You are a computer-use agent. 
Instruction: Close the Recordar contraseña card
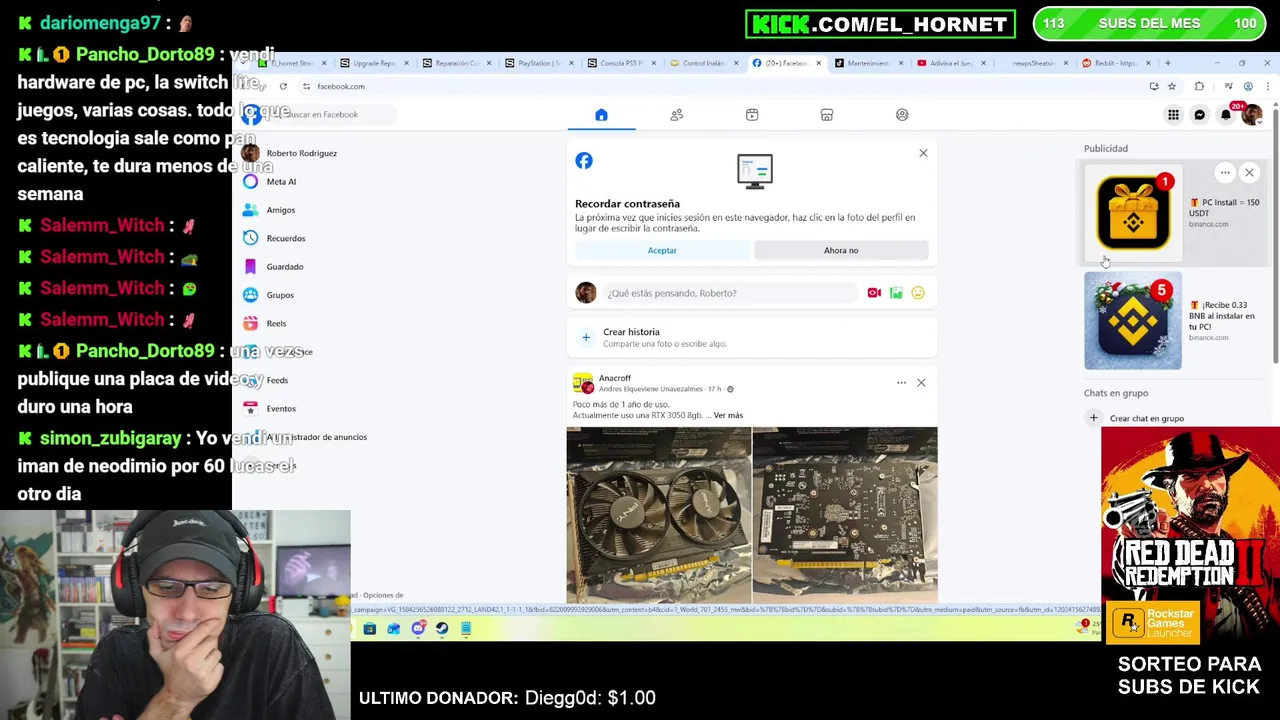click(923, 153)
